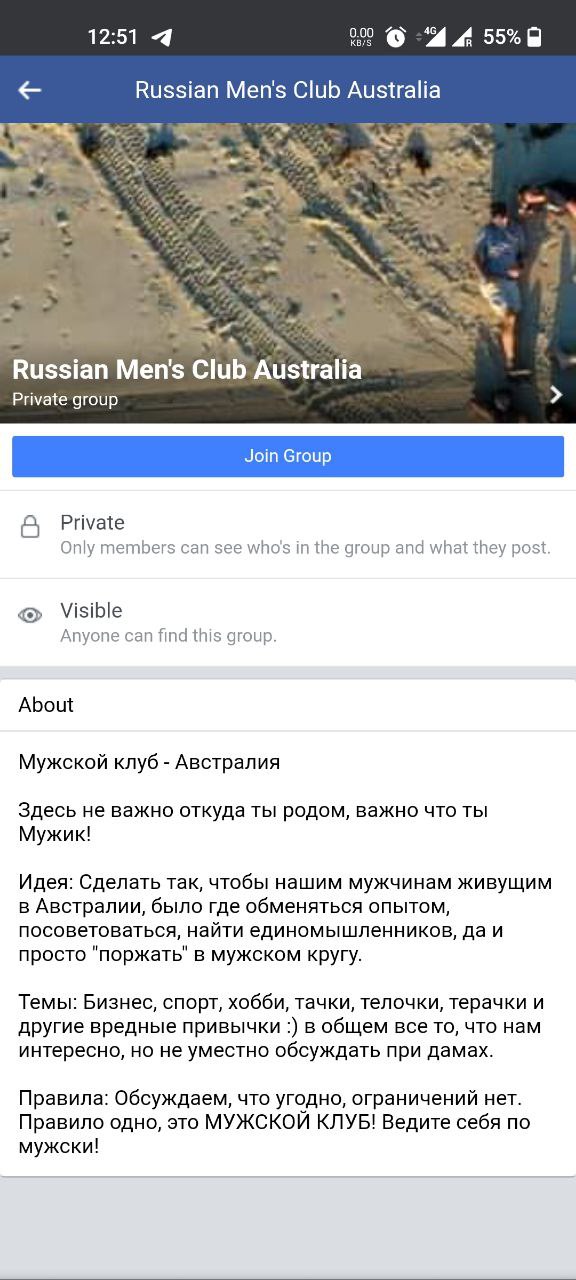
Task: Tap the eye icon beside Visible
Action: [x=30, y=615]
